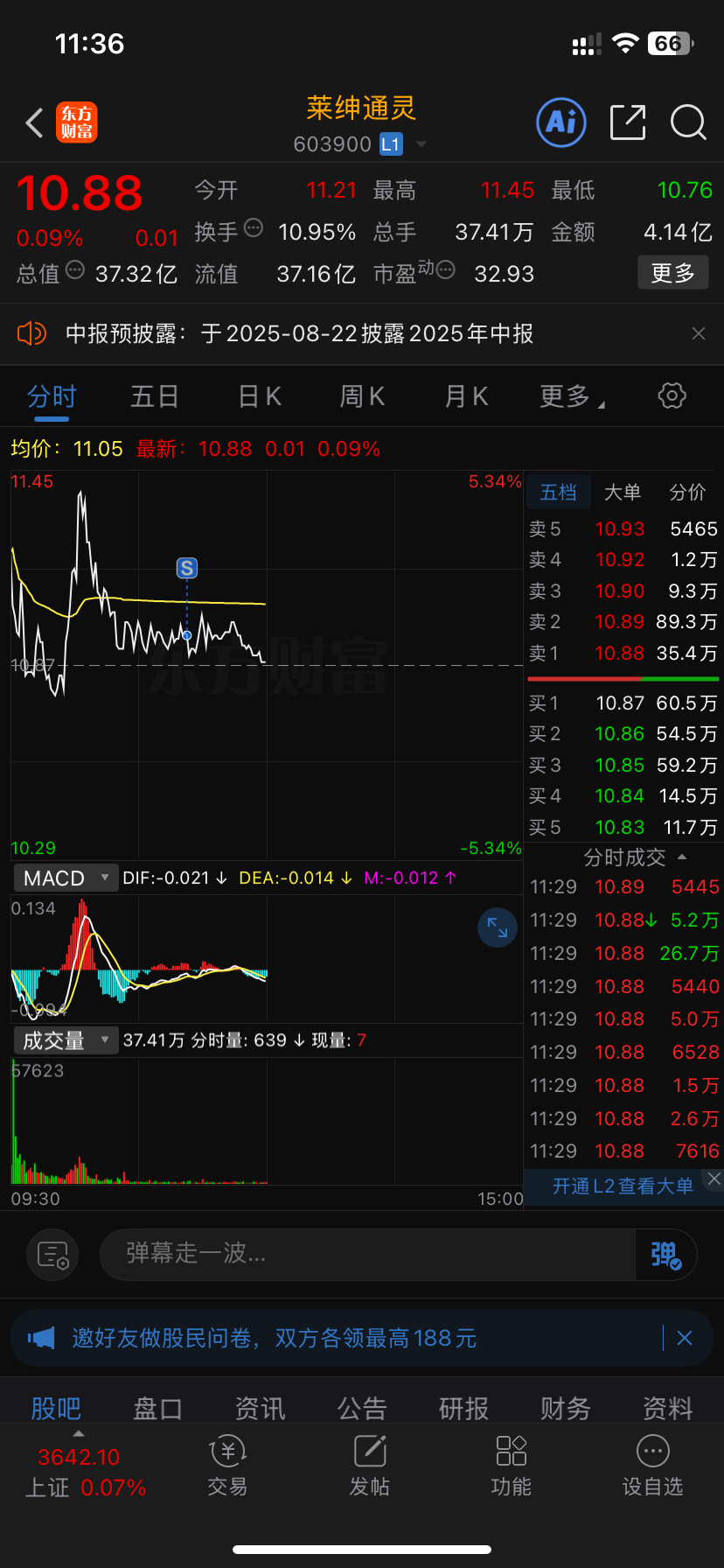Expand the 更多 chart period dropdown
This screenshot has width=724, height=1568.
tap(572, 396)
